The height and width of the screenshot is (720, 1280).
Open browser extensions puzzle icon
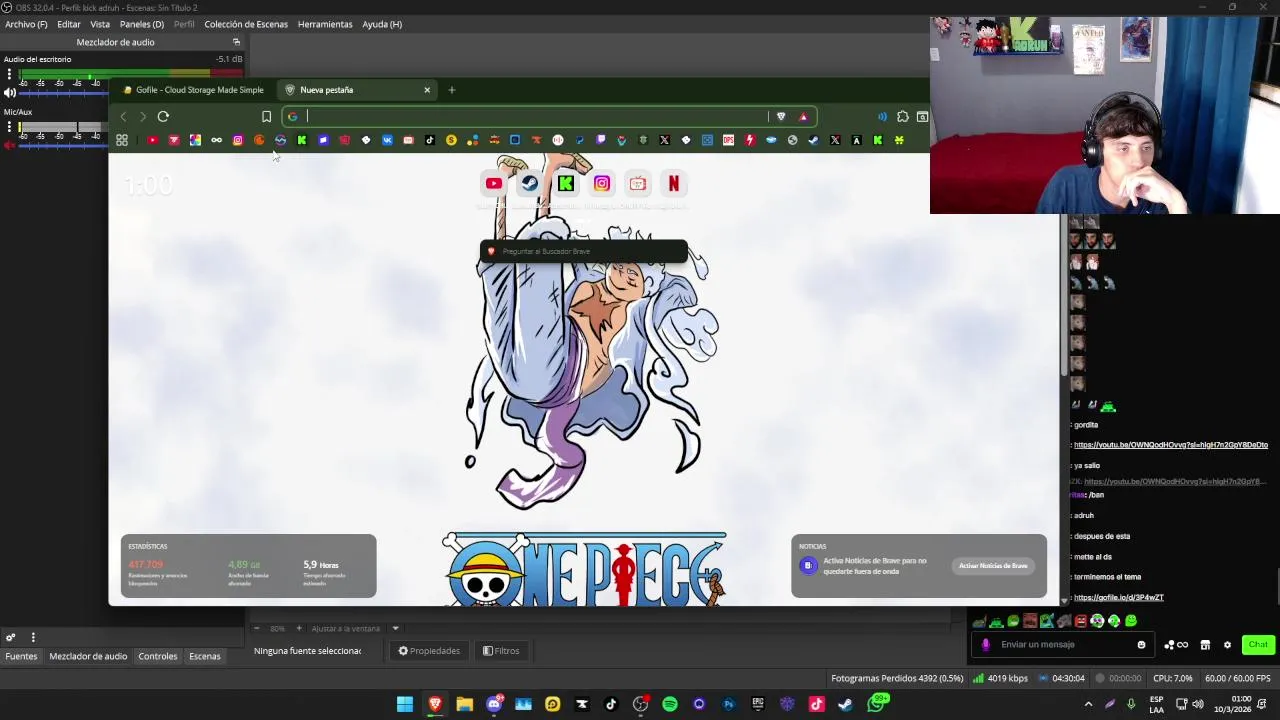[903, 116]
